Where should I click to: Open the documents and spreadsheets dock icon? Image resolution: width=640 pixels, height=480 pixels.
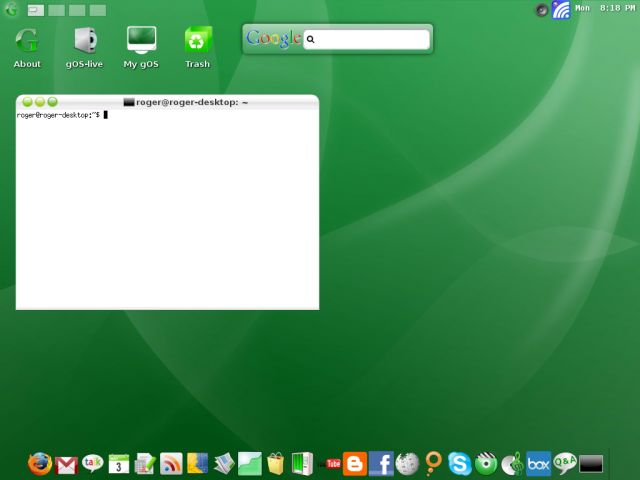(144, 464)
